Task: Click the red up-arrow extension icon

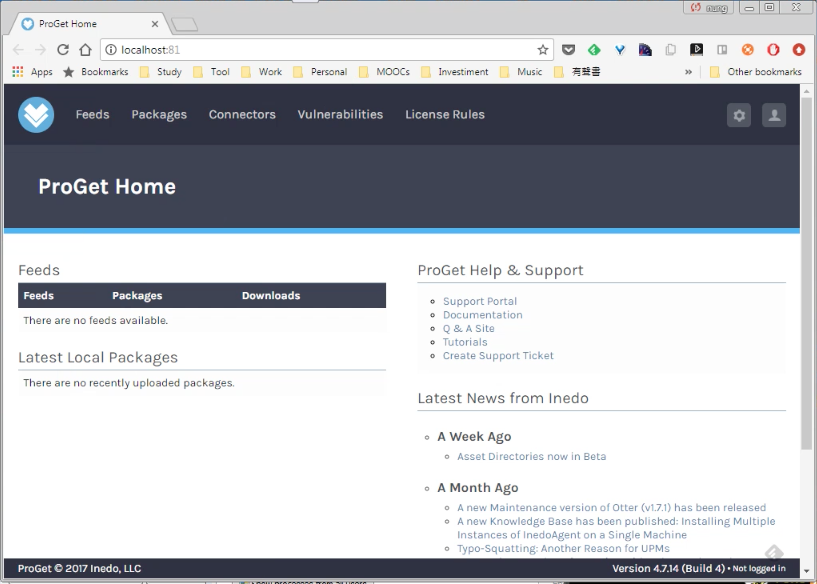Action: coord(799,50)
